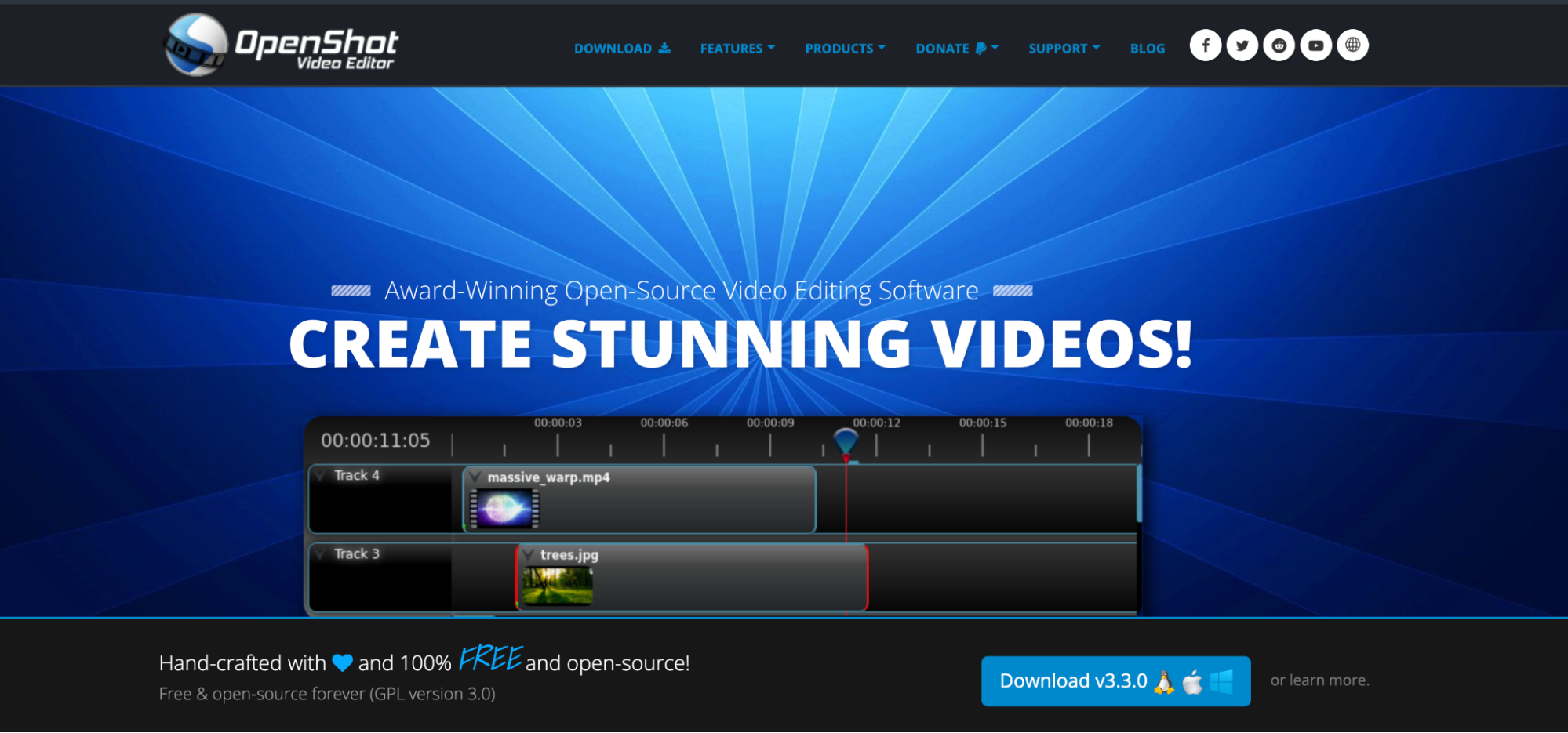Click 'Free & open-source forever (GPL version 3.0)' text
This screenshot has height=733, width=1568.
click(x=327, y=694)
